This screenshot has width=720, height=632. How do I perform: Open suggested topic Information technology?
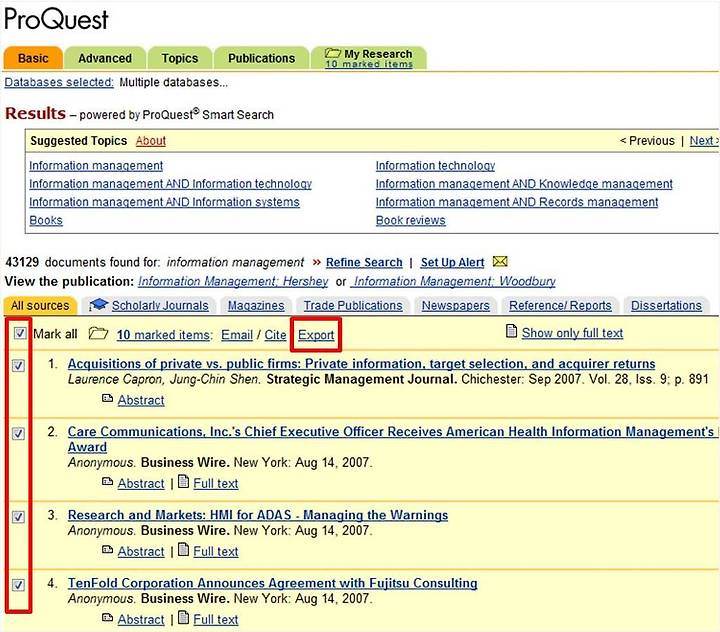point(435,165)
